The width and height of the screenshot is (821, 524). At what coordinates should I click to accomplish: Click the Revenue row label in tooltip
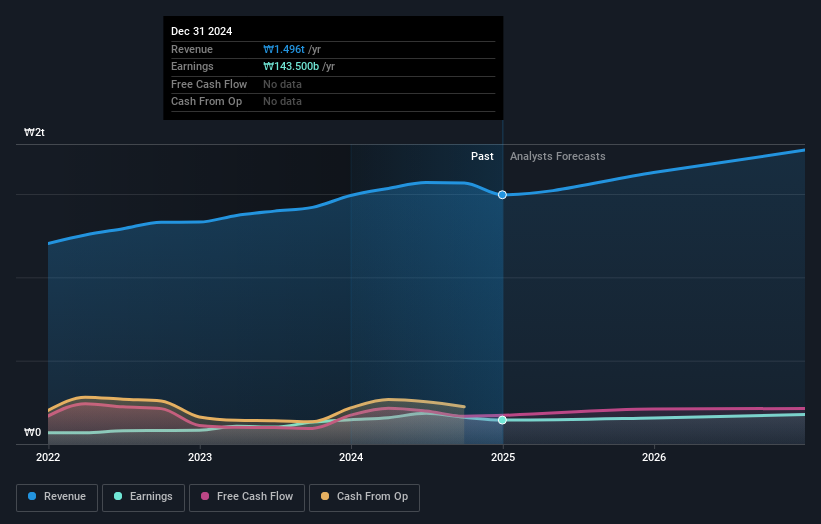192,49
